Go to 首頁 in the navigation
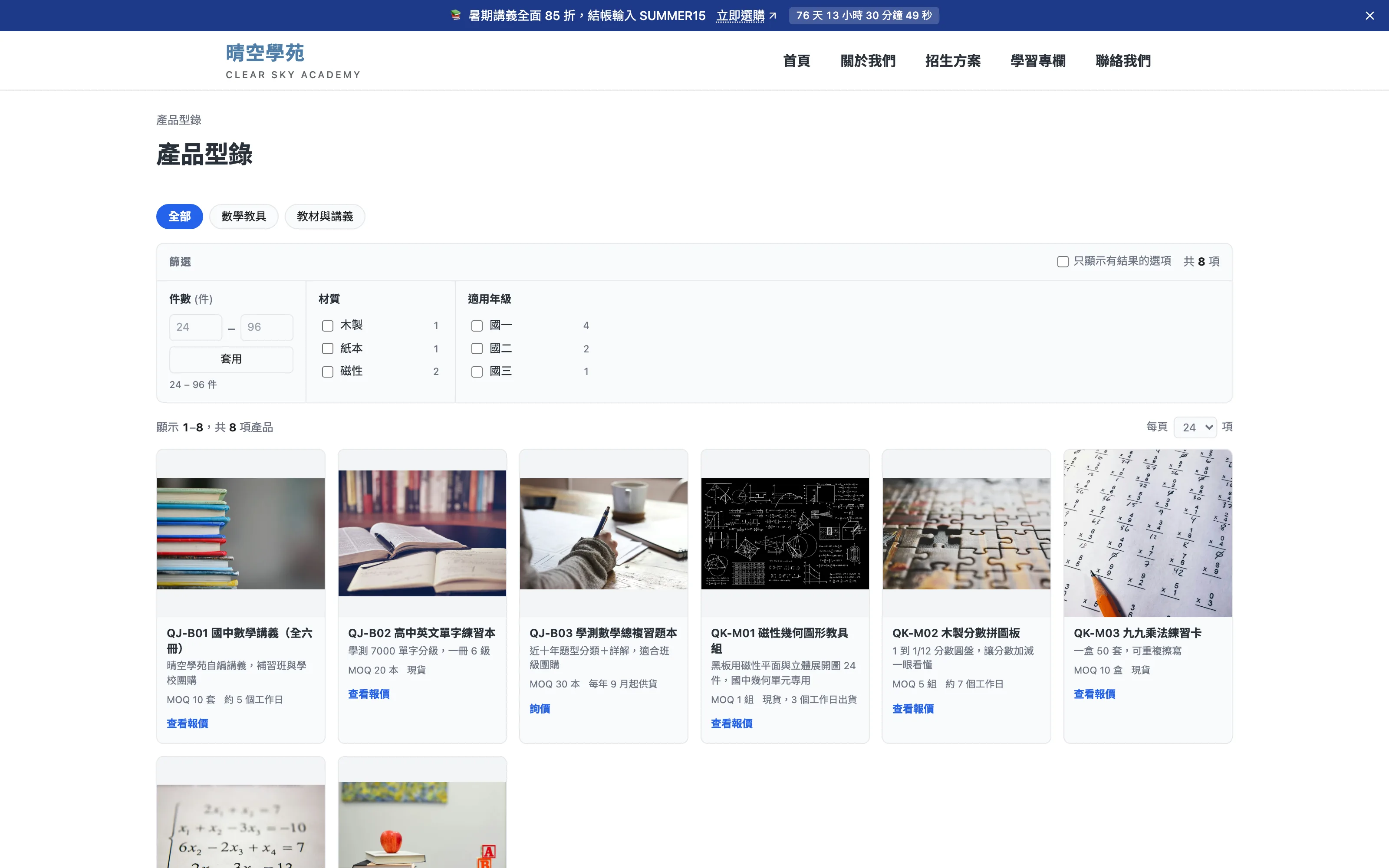The height and width of the screenshot is (868, 1389). pos(797,61)
